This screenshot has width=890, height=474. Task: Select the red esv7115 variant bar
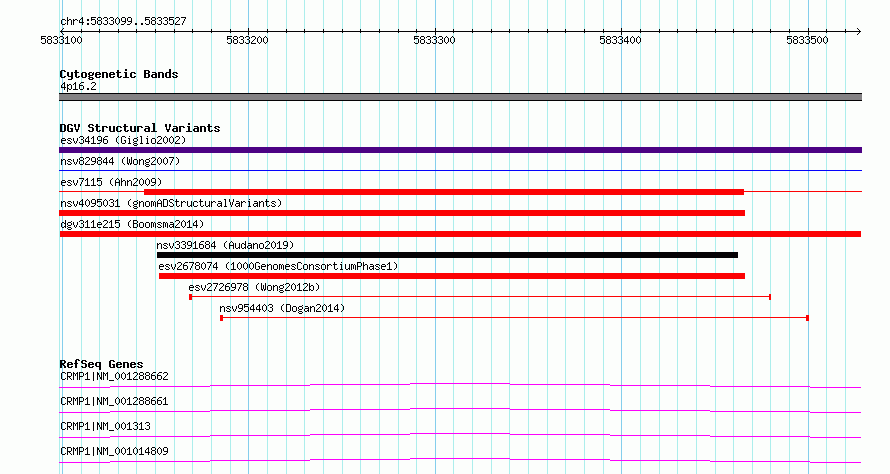[444, 192]
